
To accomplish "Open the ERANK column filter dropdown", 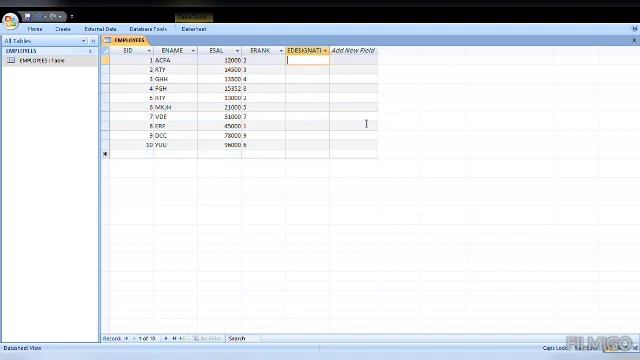I will [281, 51].
